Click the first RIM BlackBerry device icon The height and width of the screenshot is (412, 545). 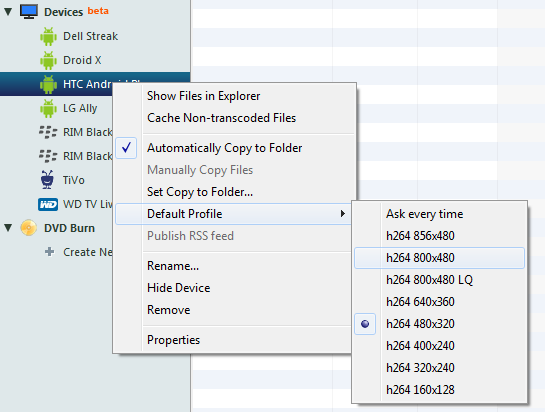[48, 132]
